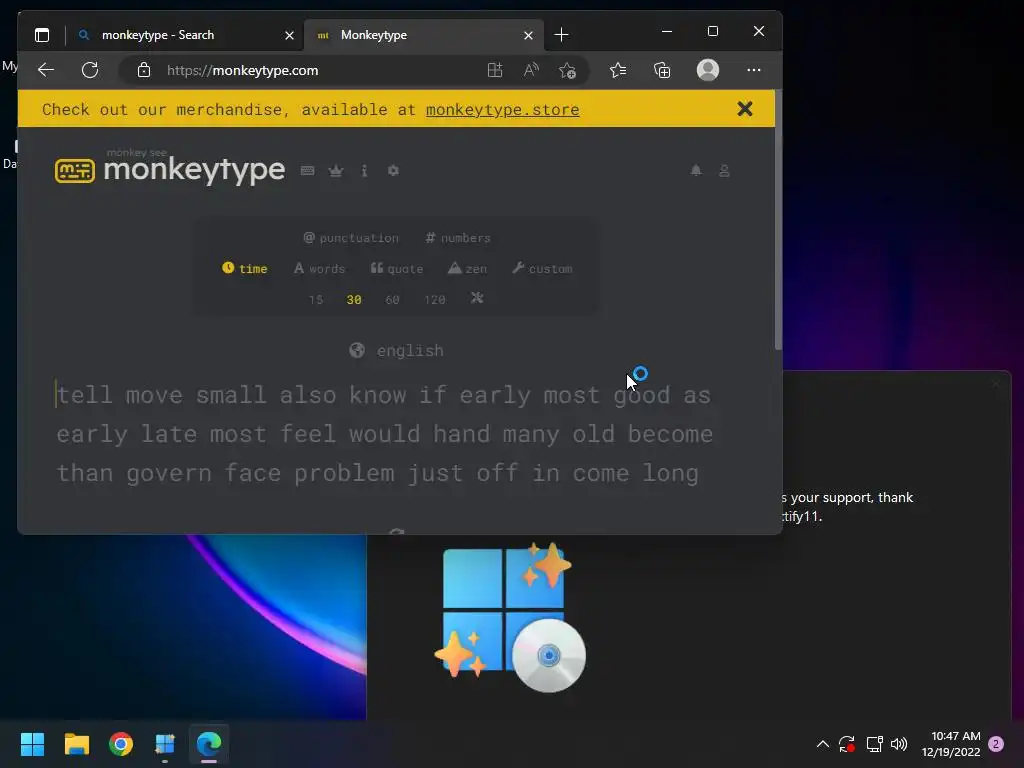Add this page to favorites

tap(568, 70)
